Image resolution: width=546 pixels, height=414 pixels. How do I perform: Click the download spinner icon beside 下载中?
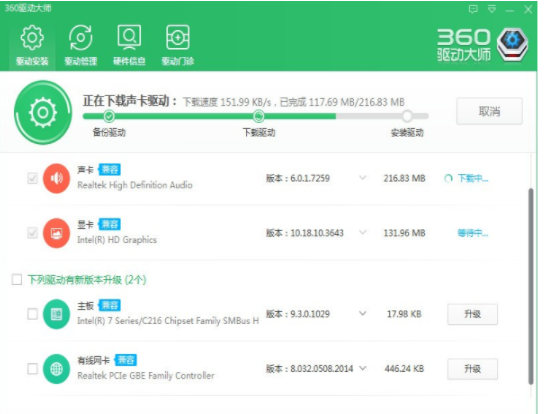(448, 179)
